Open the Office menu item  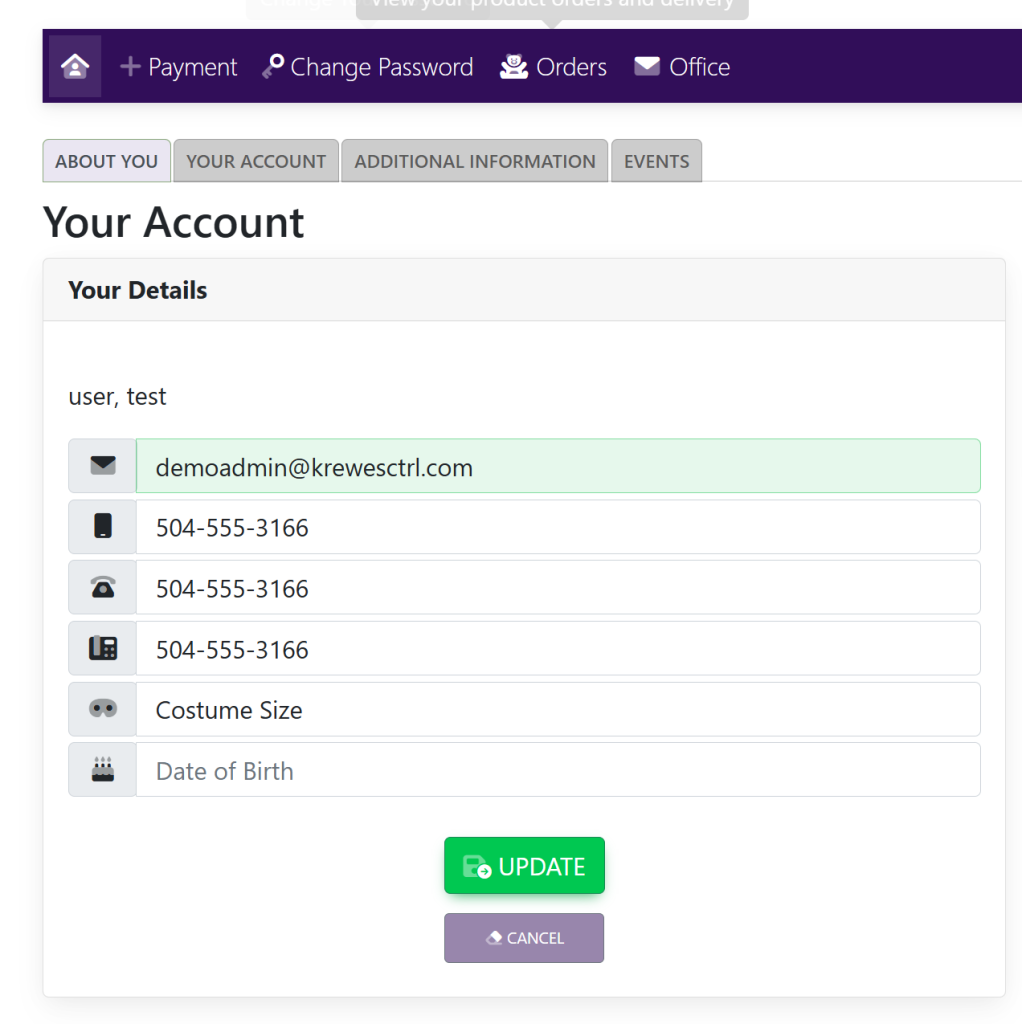(x=682, y=67)
